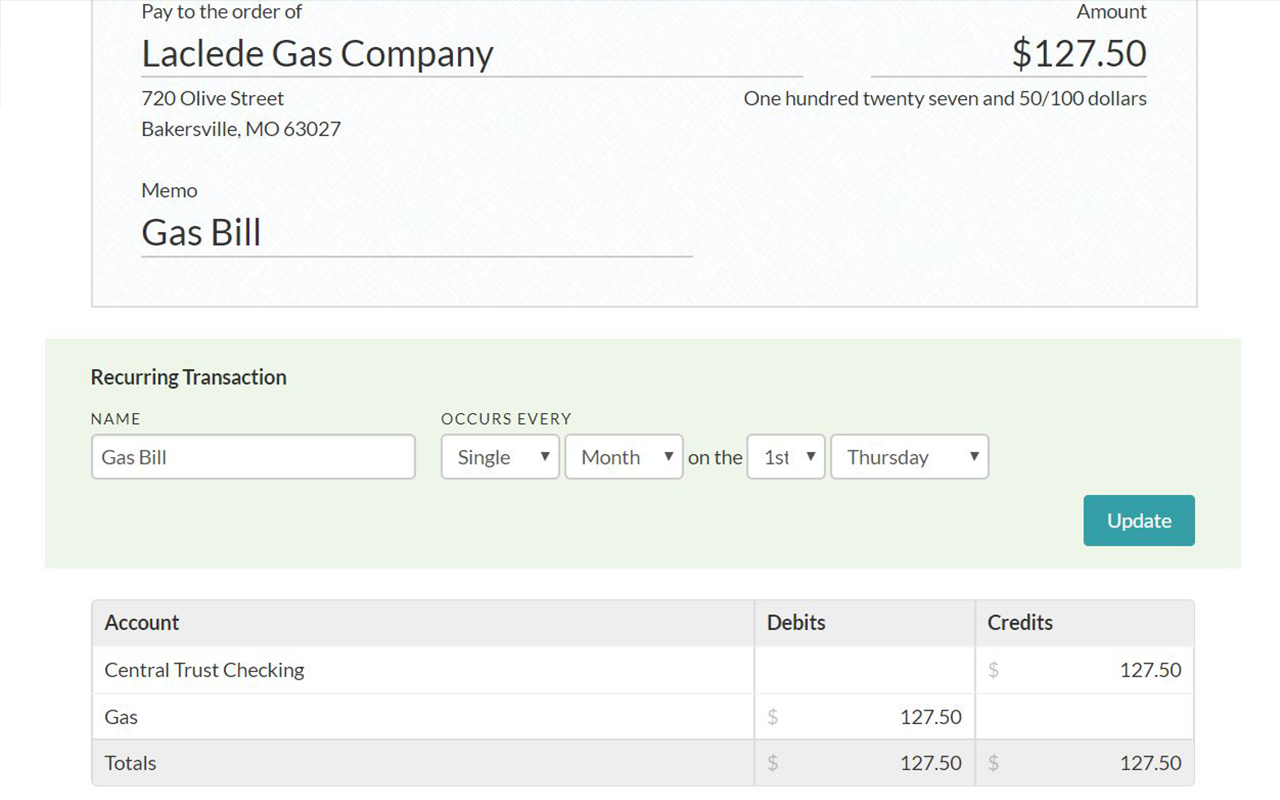Open the Month period dropdown
Image resolution: width=1280 pixels, height=800 pixels.
[x=624, y=457]
